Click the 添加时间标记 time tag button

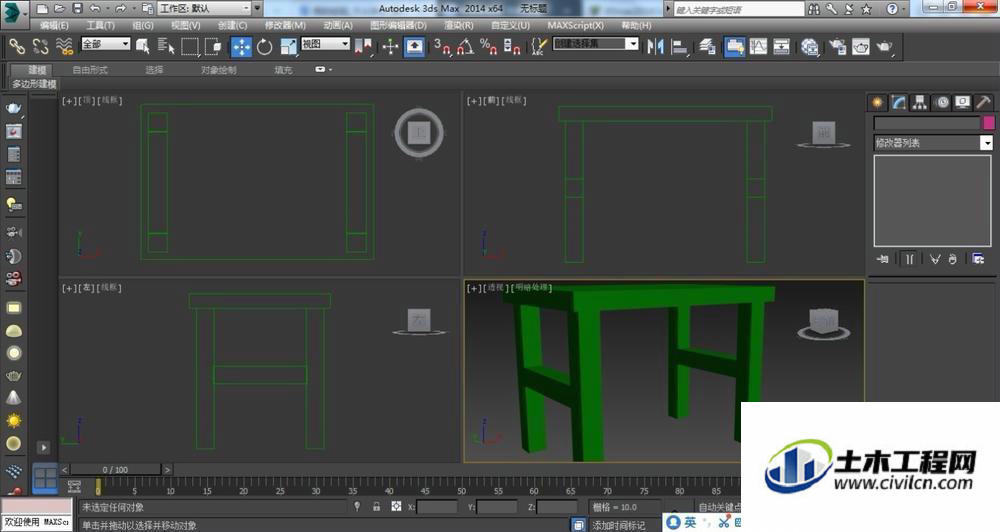618,525
